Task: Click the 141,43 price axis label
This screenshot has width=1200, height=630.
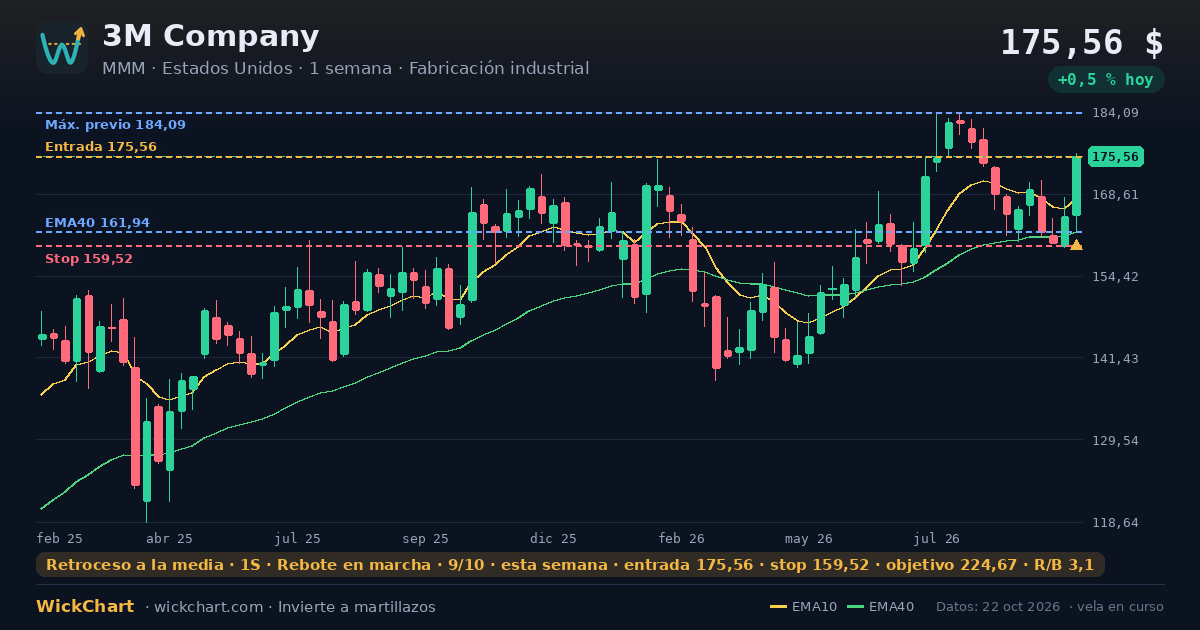Action: click(x=1115, y=358)
